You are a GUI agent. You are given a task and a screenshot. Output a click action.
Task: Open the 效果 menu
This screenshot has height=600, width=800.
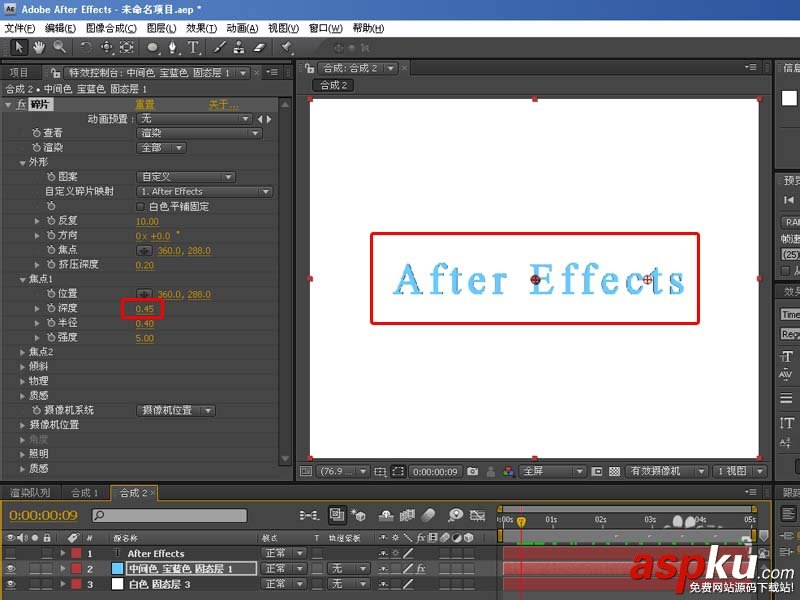[202, 28]
